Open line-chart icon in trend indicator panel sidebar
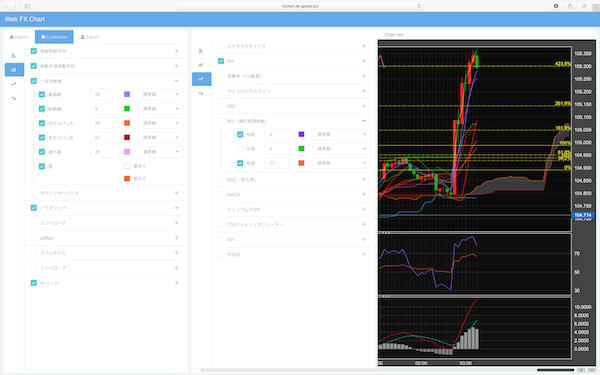 [x=13, y=84]
